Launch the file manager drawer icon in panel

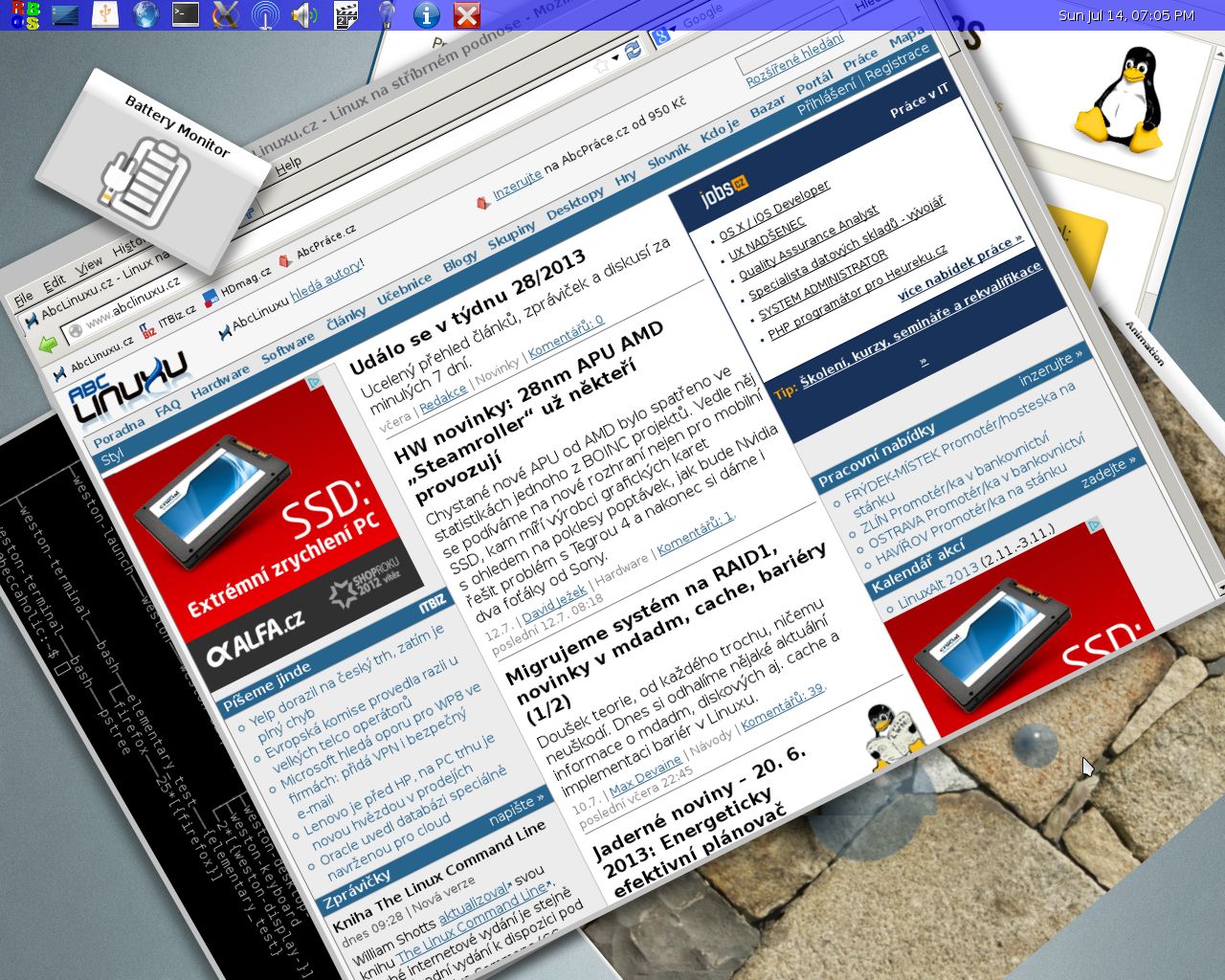pyautogui.click(x=65, y=14)
